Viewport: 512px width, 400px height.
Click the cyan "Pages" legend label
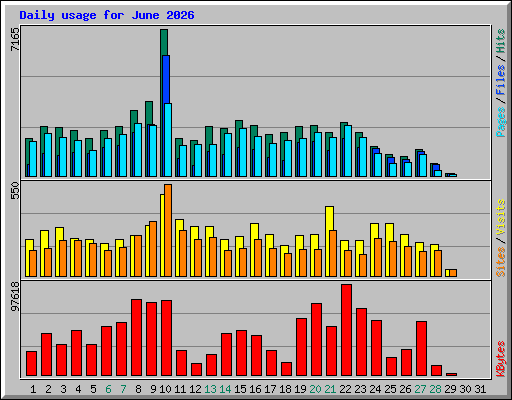coord(500,122)
